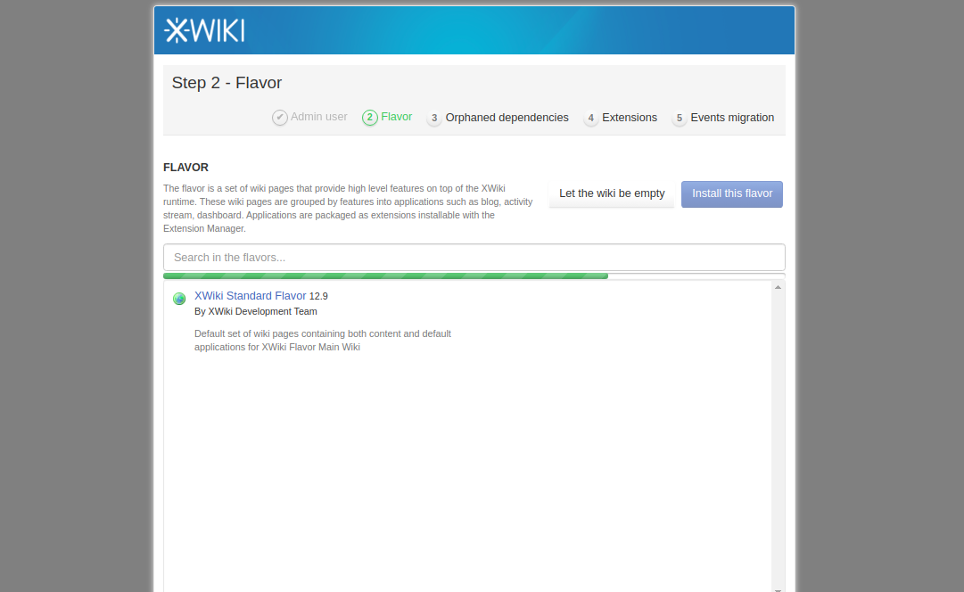
Task: Open XWiki Standard Flavor link
Action: 250,296
